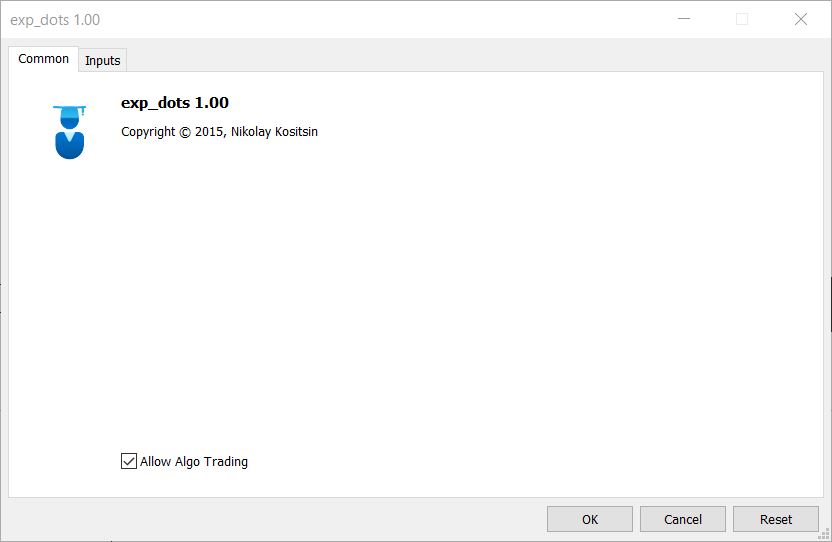The height and width of the screenshot is (542, 832).
Task: Click the window resize grip in bottom corner
Action: [824, 535]
